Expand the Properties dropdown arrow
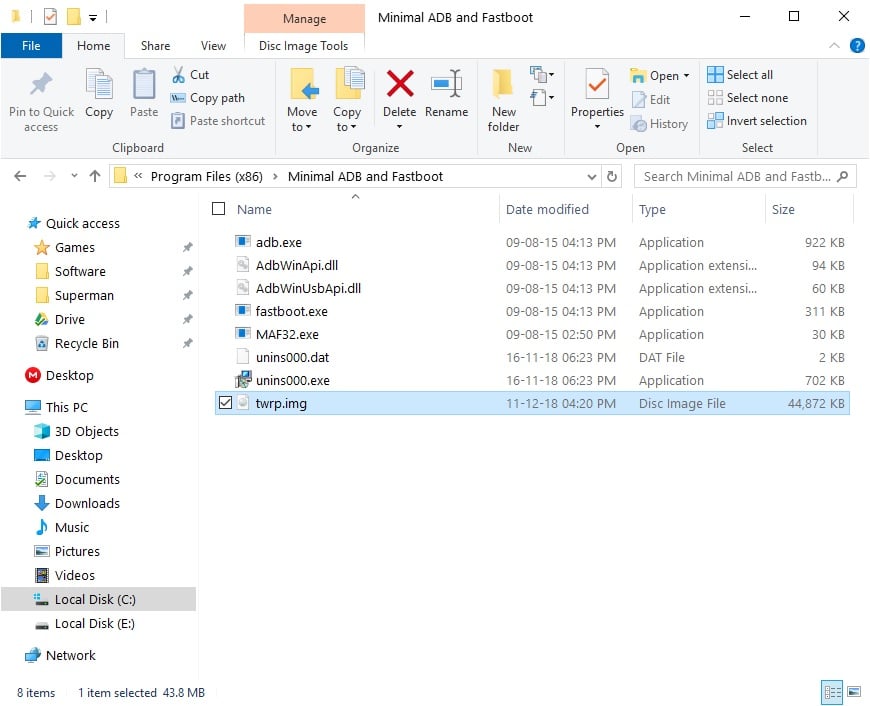Screen dimensions: 870x706 coord(597,127)
